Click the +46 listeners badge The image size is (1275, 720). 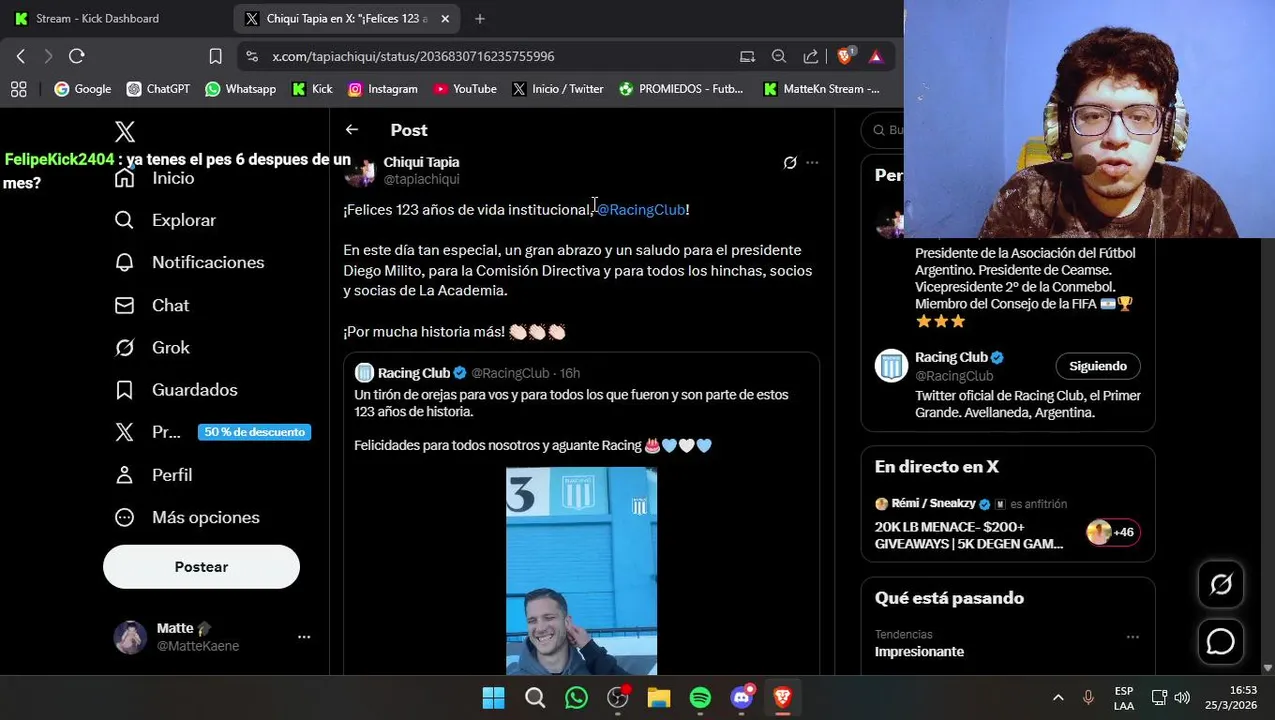1113,532
